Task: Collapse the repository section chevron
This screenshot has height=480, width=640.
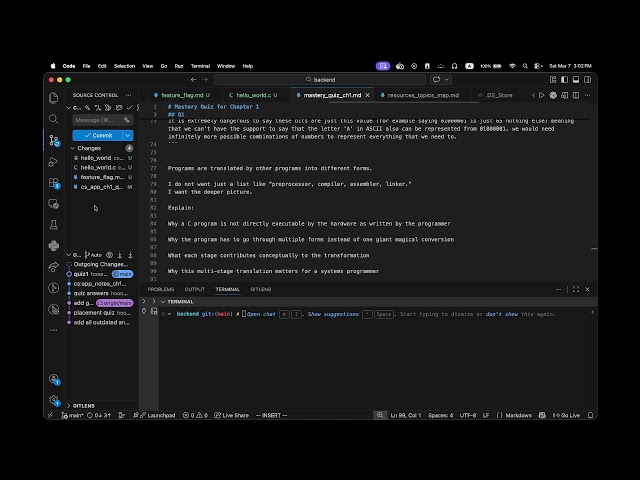Action: (69, 108)
